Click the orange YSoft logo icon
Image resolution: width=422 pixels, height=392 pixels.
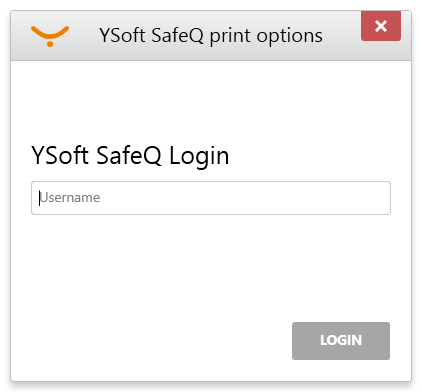pyautogui.click(x=50, y=36)
